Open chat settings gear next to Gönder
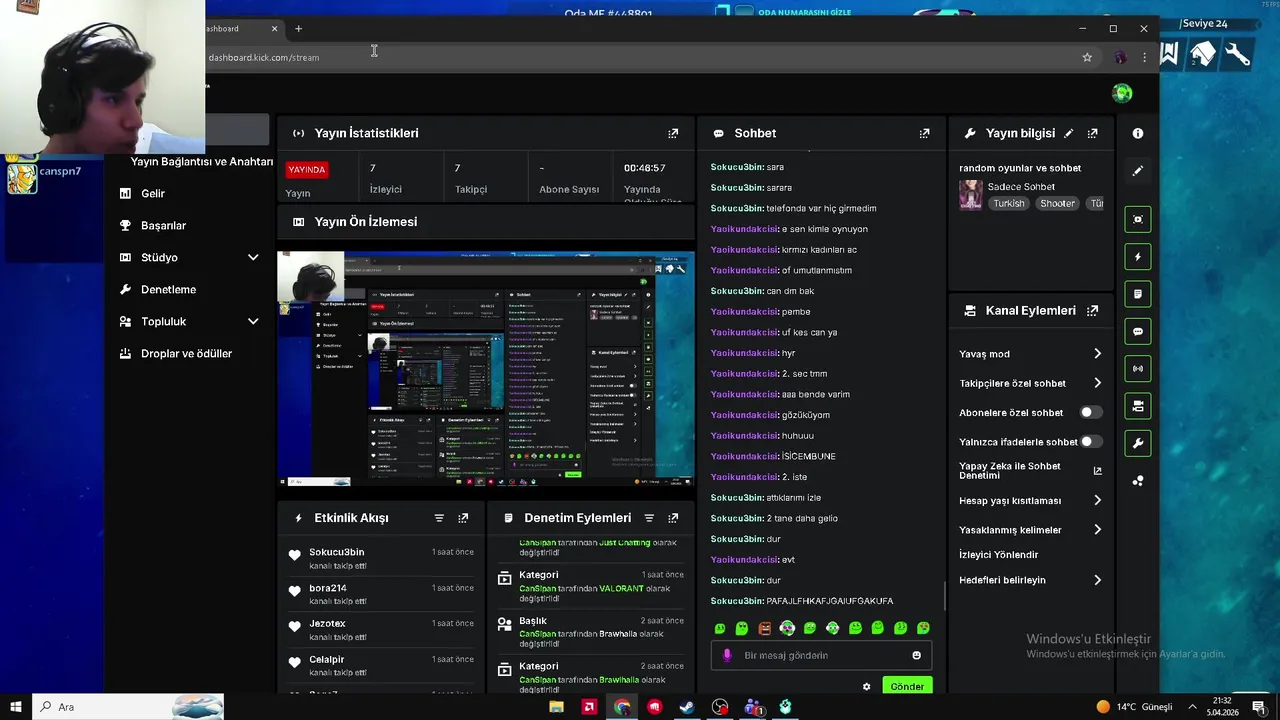The height and width of the screenshot is (720, 1280). tap(866, 687)
